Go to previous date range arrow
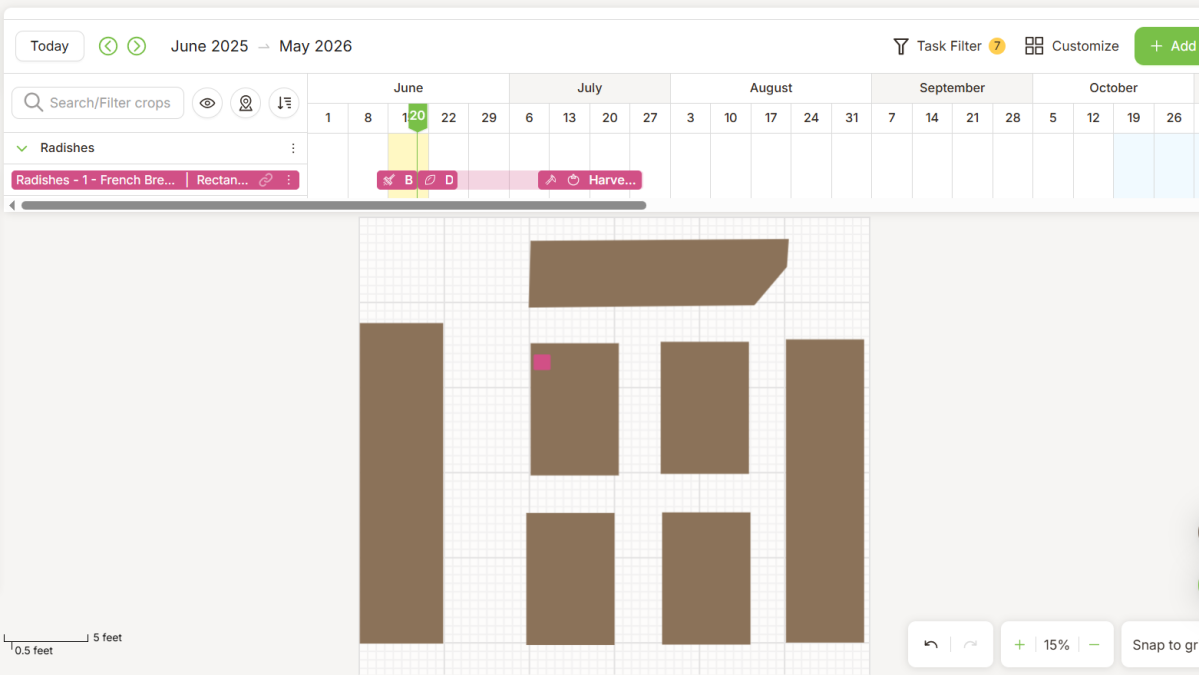 point(108,46)
